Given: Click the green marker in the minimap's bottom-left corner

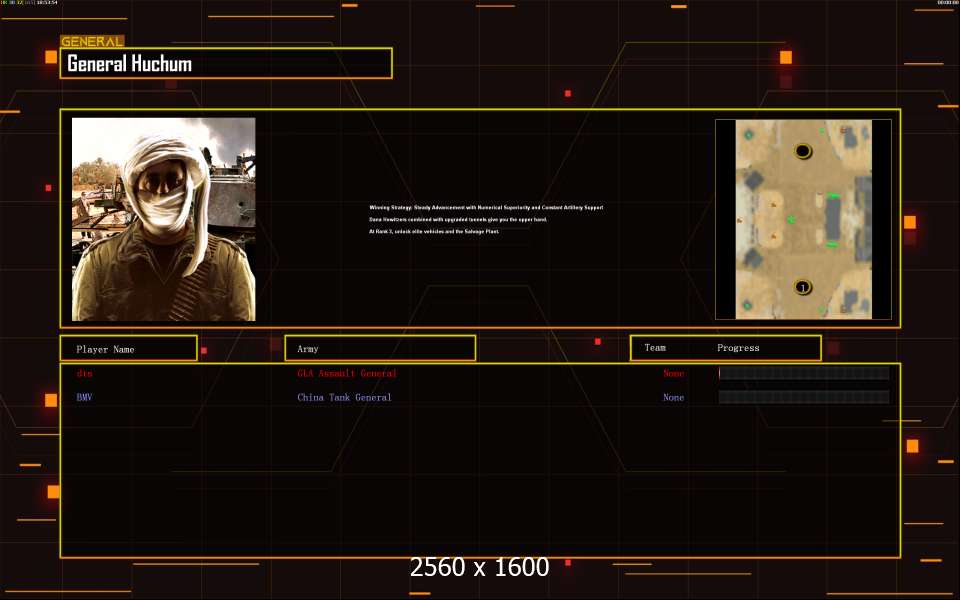Looking at the screenshot, I should click(747, 305).
